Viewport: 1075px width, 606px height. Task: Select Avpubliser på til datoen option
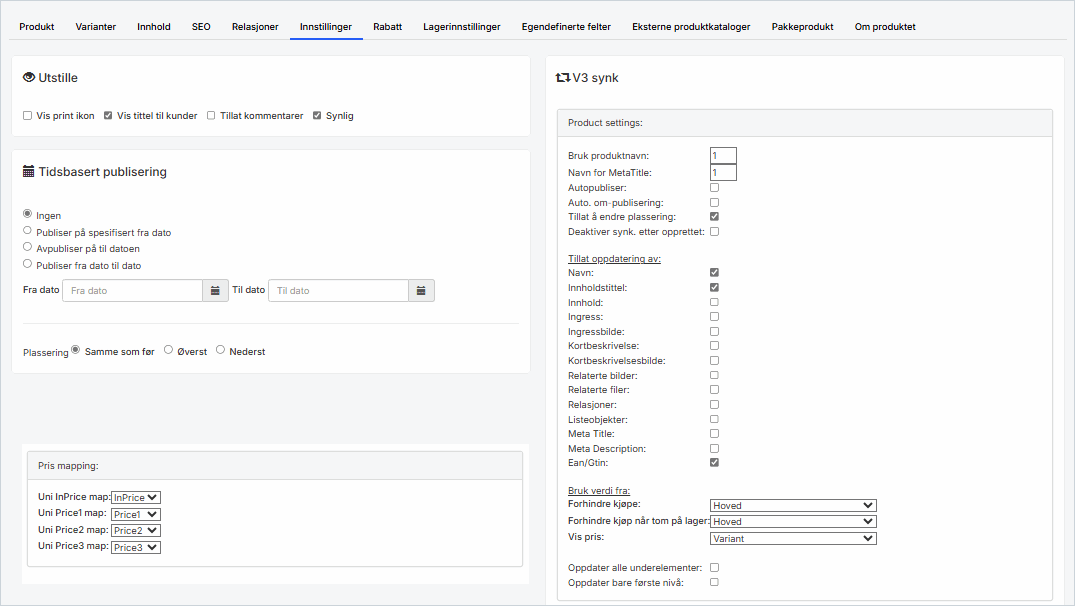tap(28, 247)
